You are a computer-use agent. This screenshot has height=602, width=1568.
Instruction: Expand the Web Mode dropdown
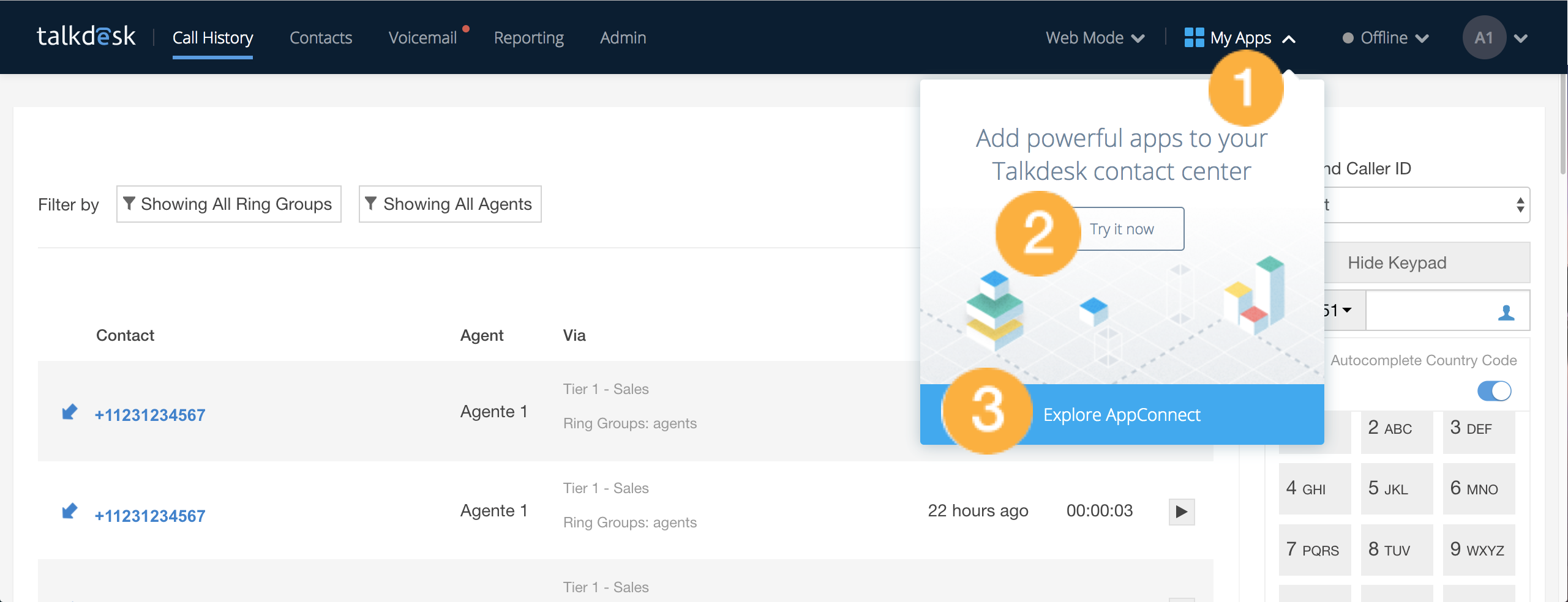click(x=1095, y=38)
